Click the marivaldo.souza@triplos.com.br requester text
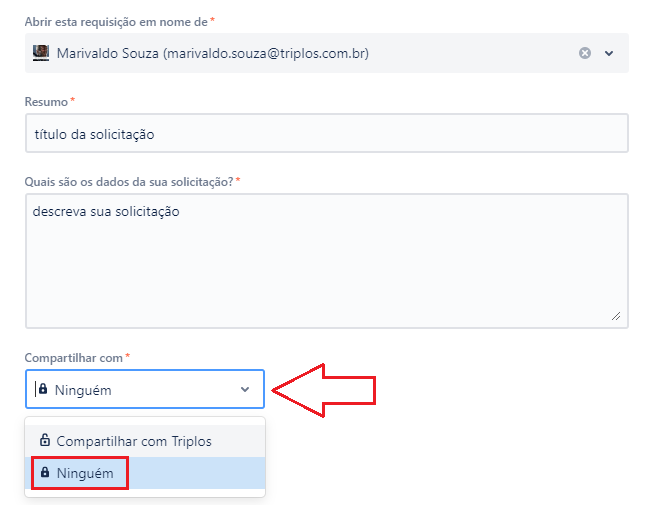This screenshot has height=505, width=662. pos(266,53)
